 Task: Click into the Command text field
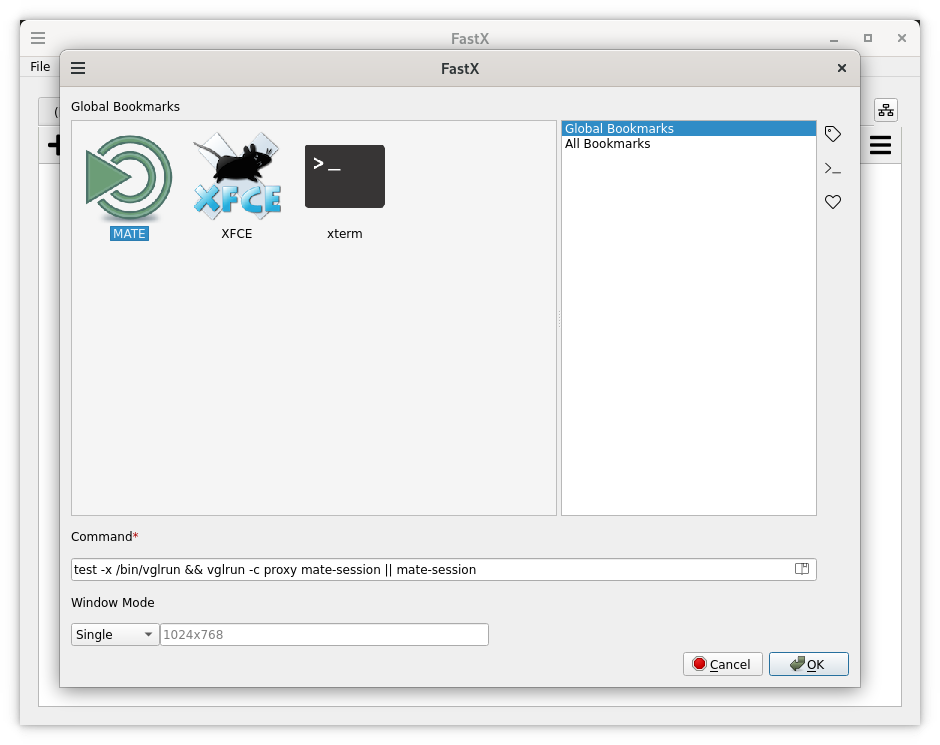[430, 569]
